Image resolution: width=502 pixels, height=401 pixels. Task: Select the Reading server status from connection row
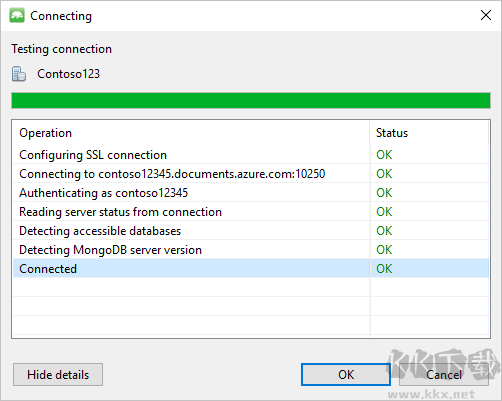click(x=251, y=212)
